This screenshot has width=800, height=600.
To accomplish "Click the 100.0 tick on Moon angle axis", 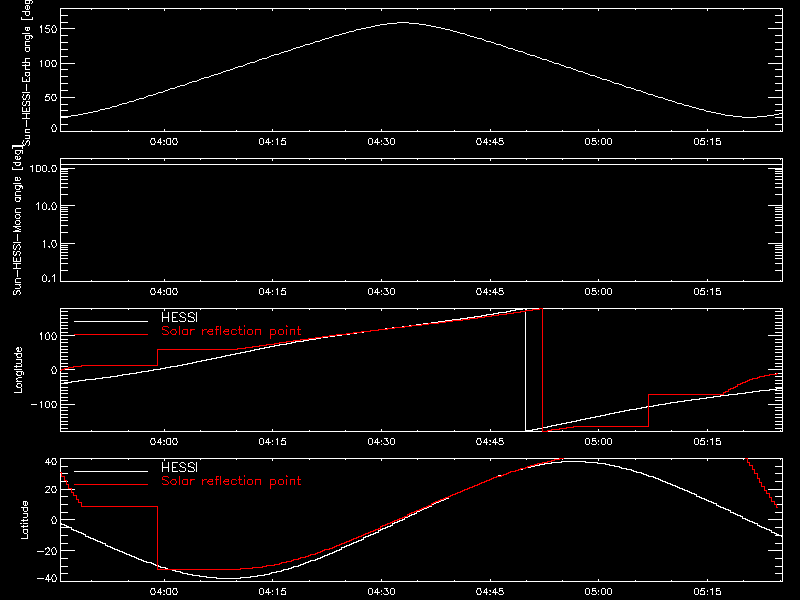I will click(43, 168).
